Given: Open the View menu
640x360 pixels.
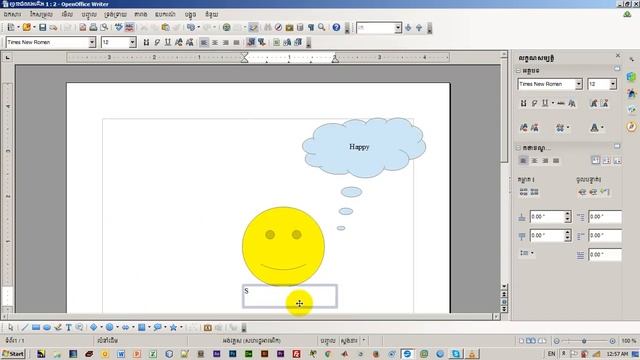Looking at the screenshot, I should tap(67, 14).
